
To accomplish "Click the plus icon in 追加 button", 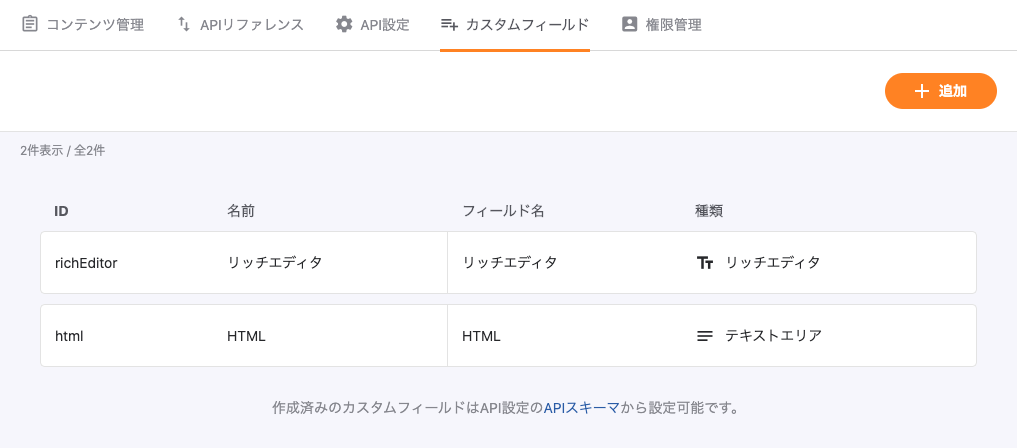I will click(922, 91).
